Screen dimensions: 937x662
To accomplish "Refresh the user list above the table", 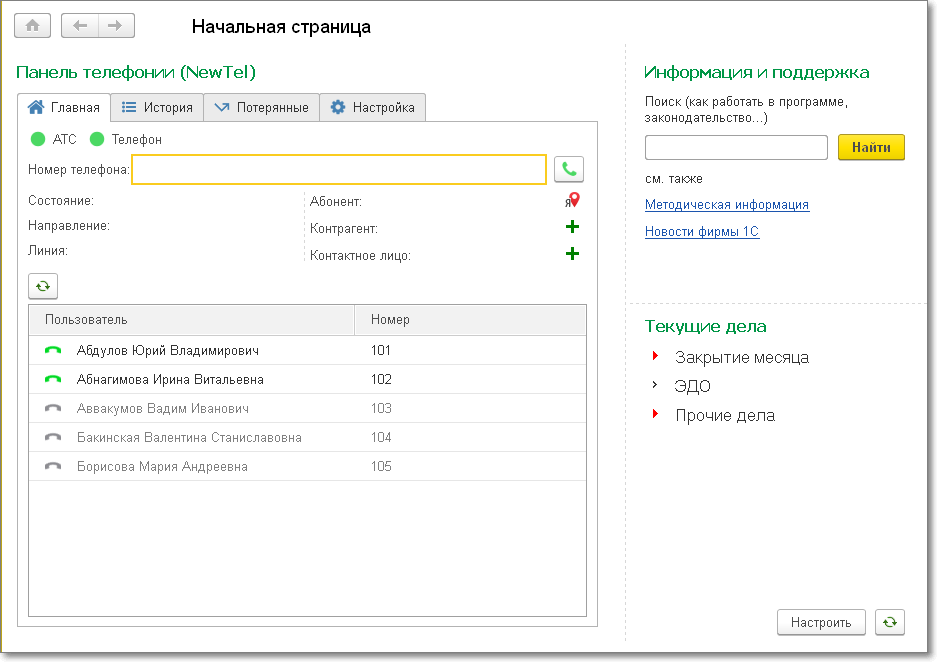I will [43, 286].
